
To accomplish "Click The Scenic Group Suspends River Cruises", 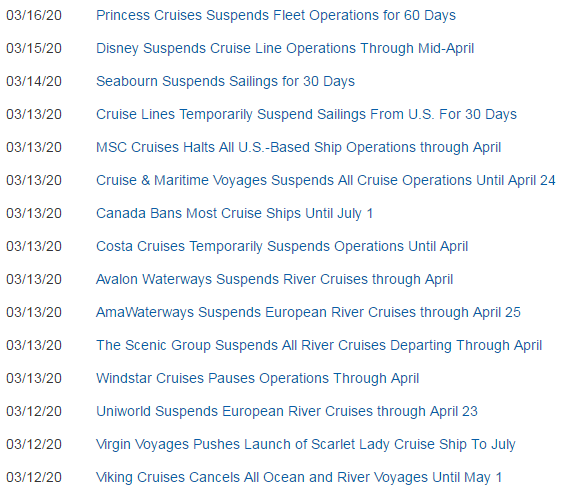I will tap(319, 345).
